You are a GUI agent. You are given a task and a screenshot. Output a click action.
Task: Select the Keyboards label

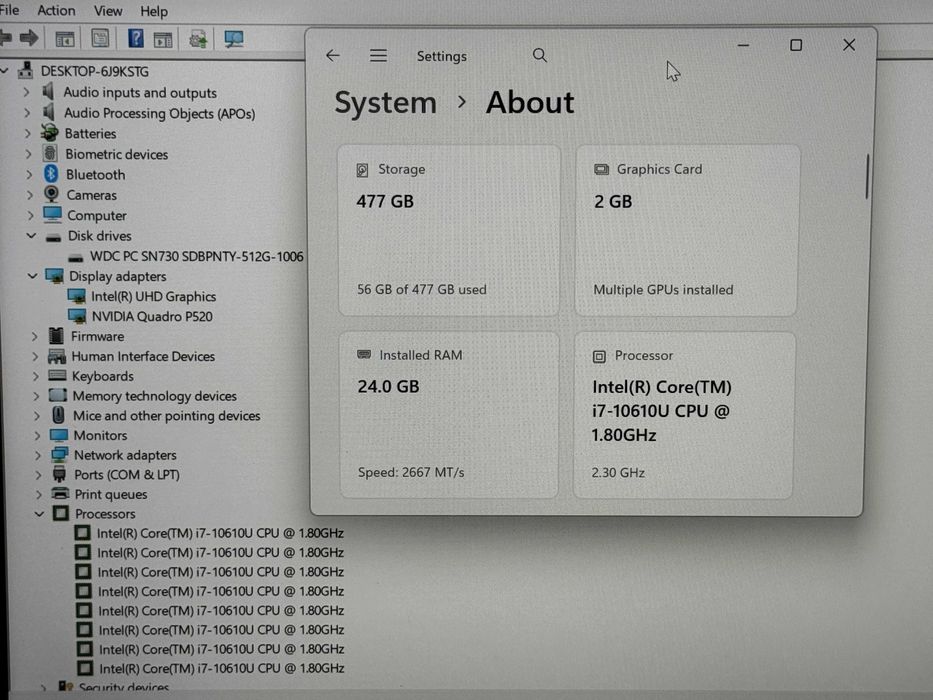click(103, 376)
